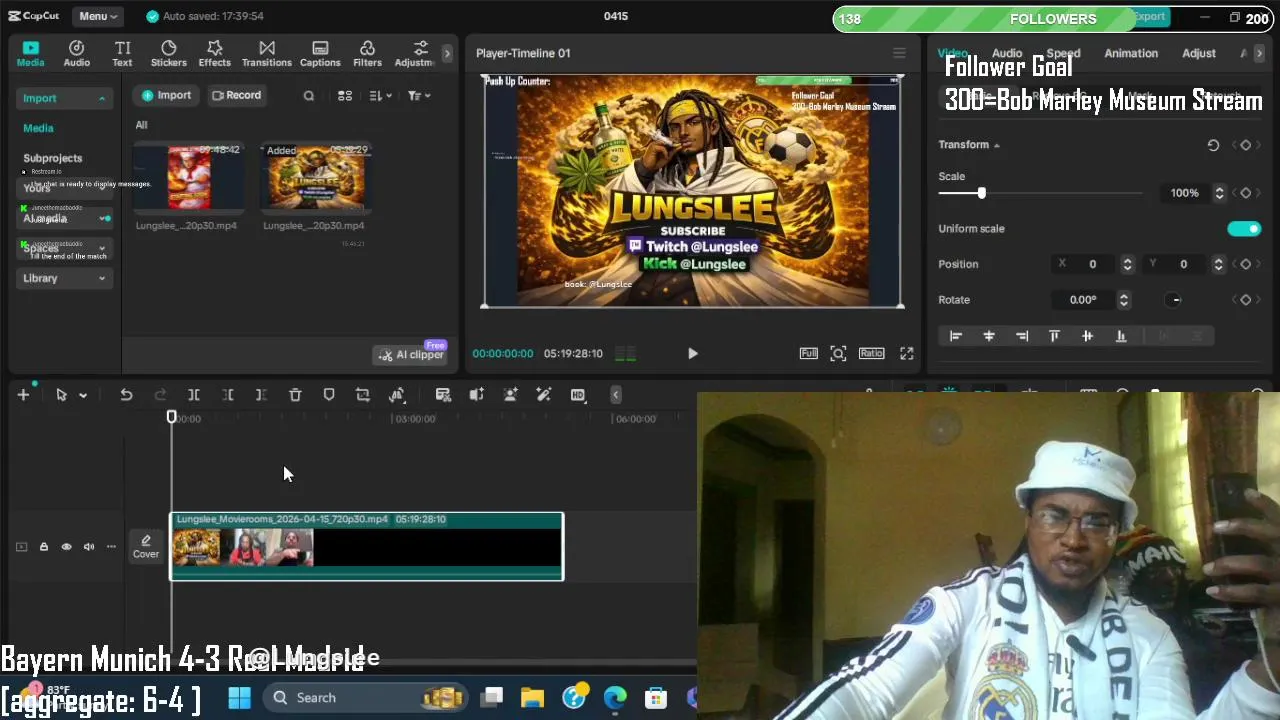Select the Added Lungslee media thumbnail
The height and width of the screenshot is (720, 1280).
316,177
